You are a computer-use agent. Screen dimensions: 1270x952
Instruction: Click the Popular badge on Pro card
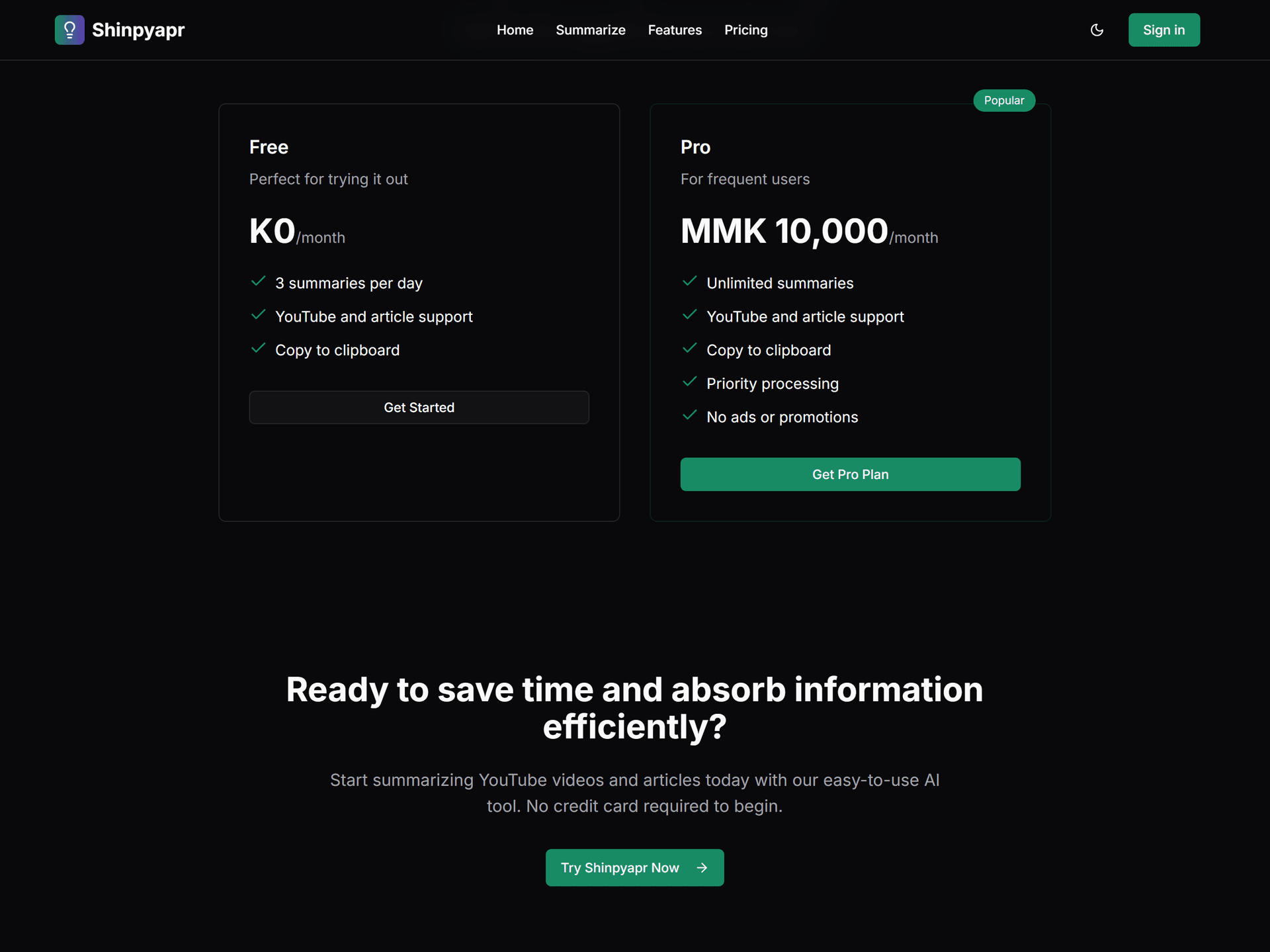[1003, 101]
